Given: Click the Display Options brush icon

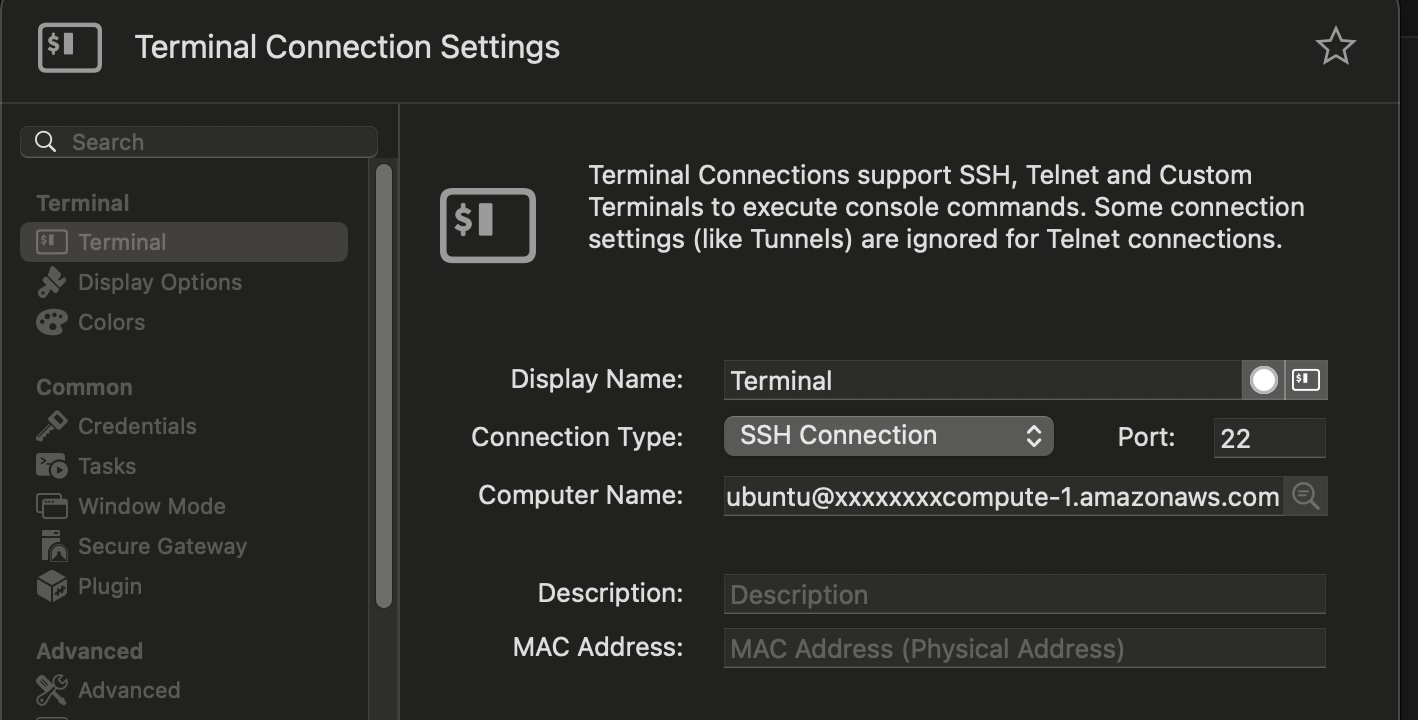Looking at the screenshot, I should tap(51, 282).
